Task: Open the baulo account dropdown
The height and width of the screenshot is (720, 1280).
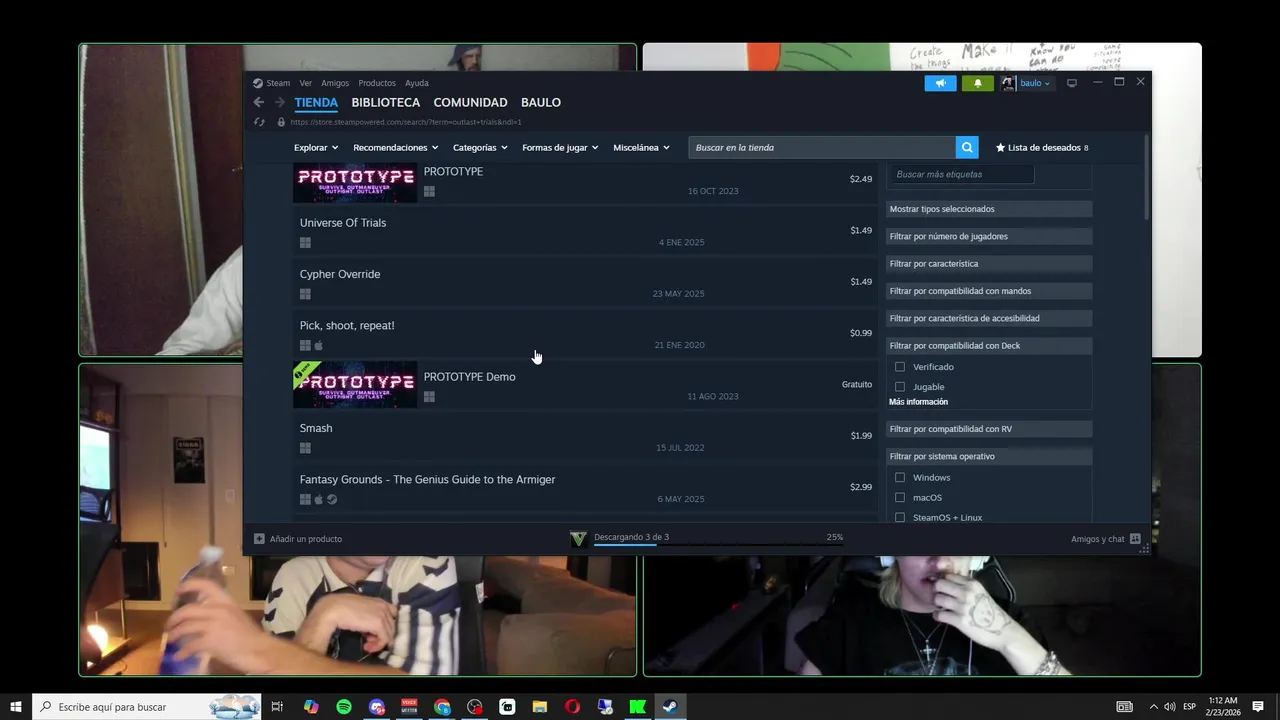Action: [1035, 83]
